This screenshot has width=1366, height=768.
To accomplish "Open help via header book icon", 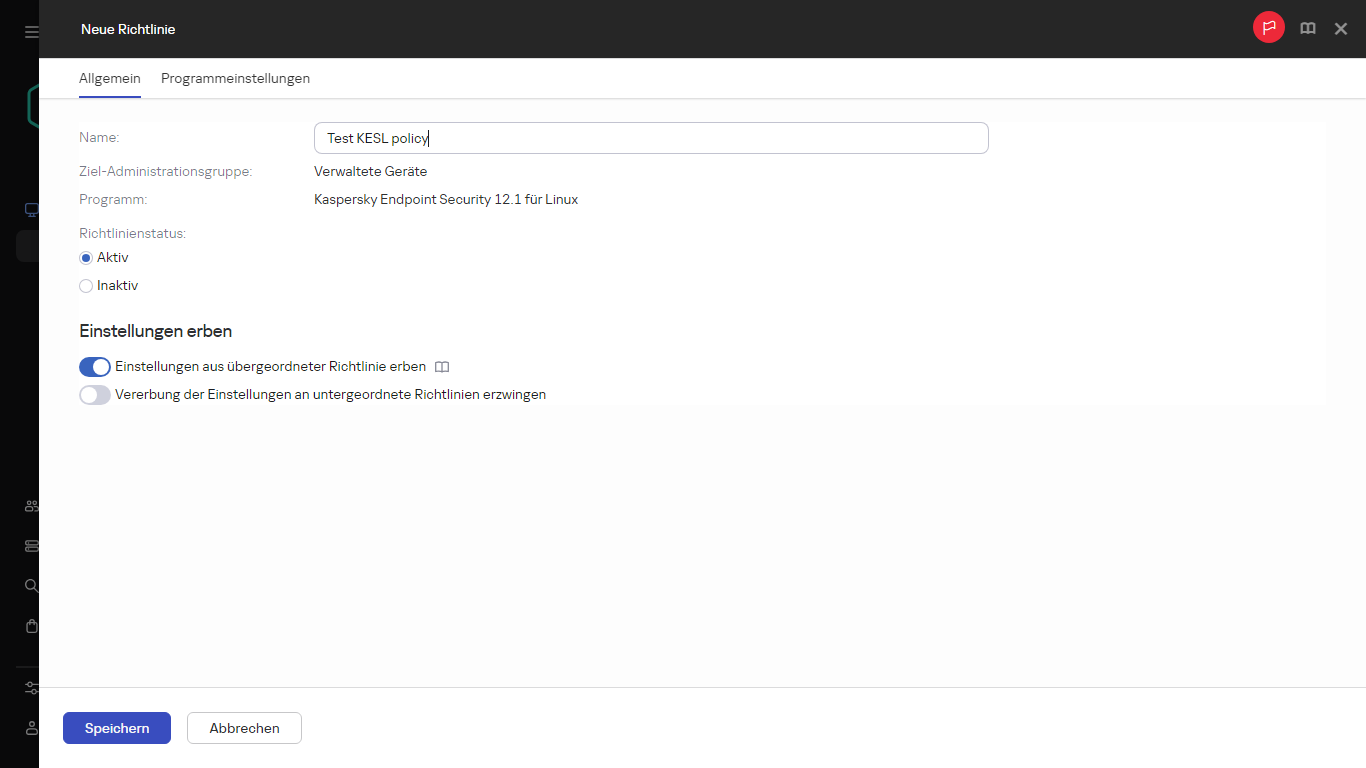I will tap(1307, 29).
